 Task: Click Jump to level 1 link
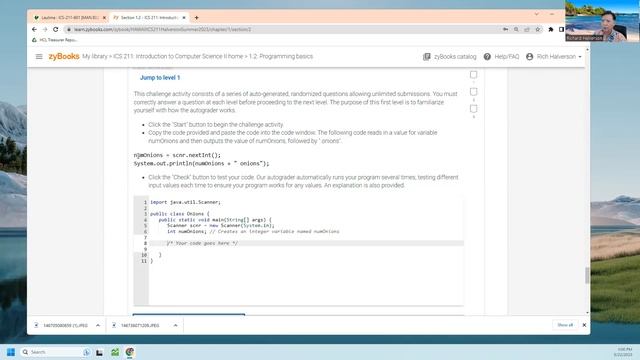pyautogui.click(x=160, y=78)
